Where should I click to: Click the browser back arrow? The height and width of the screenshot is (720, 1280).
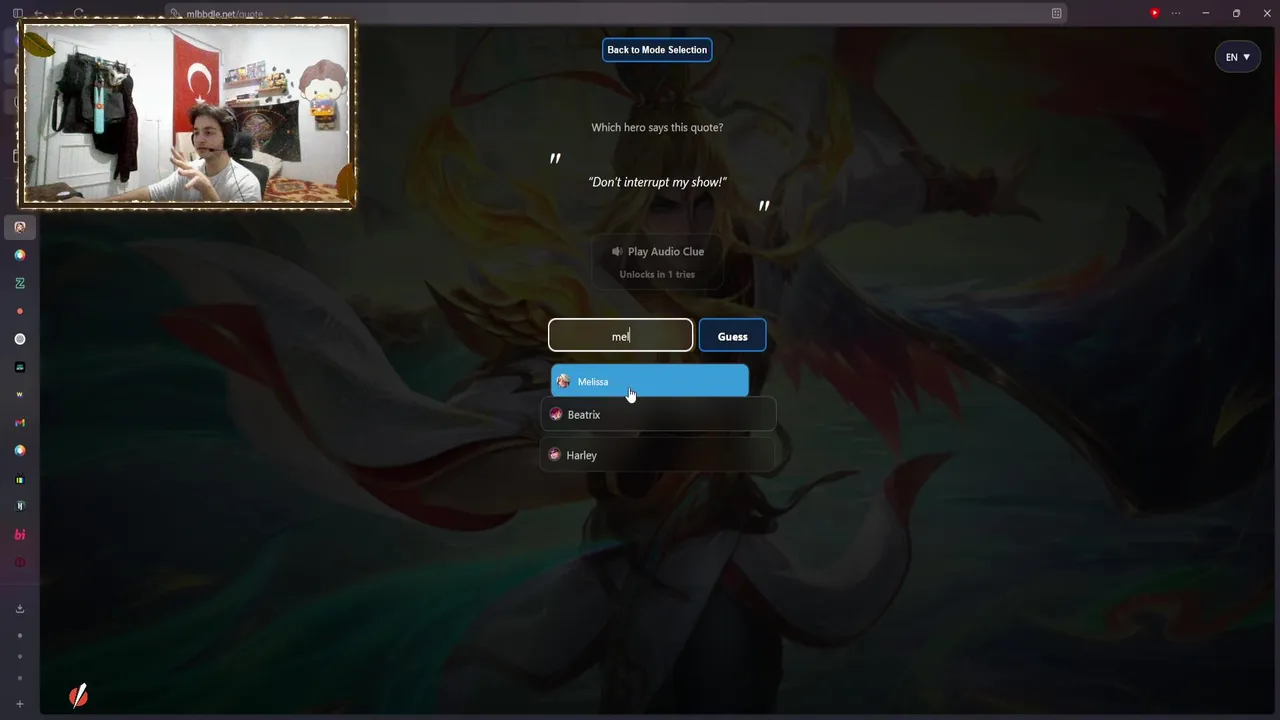[x=40, y=13]
